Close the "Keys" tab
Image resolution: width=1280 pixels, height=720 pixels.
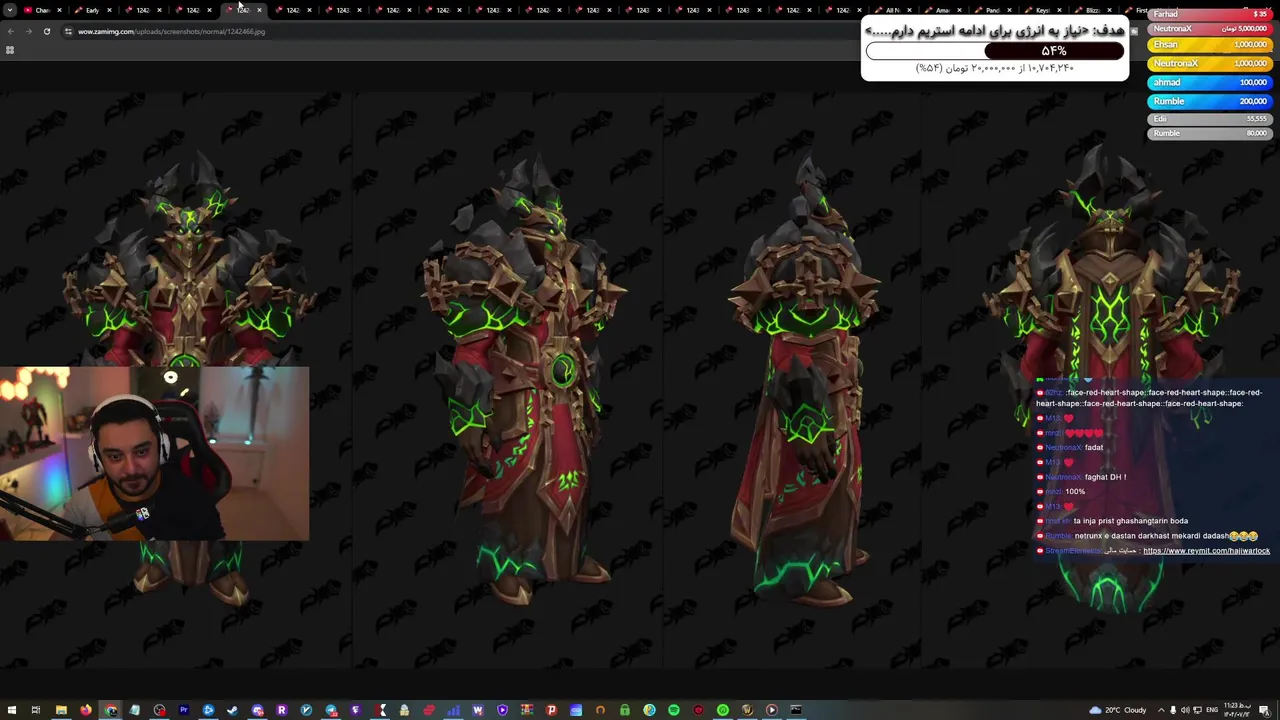pos(1060,10)
